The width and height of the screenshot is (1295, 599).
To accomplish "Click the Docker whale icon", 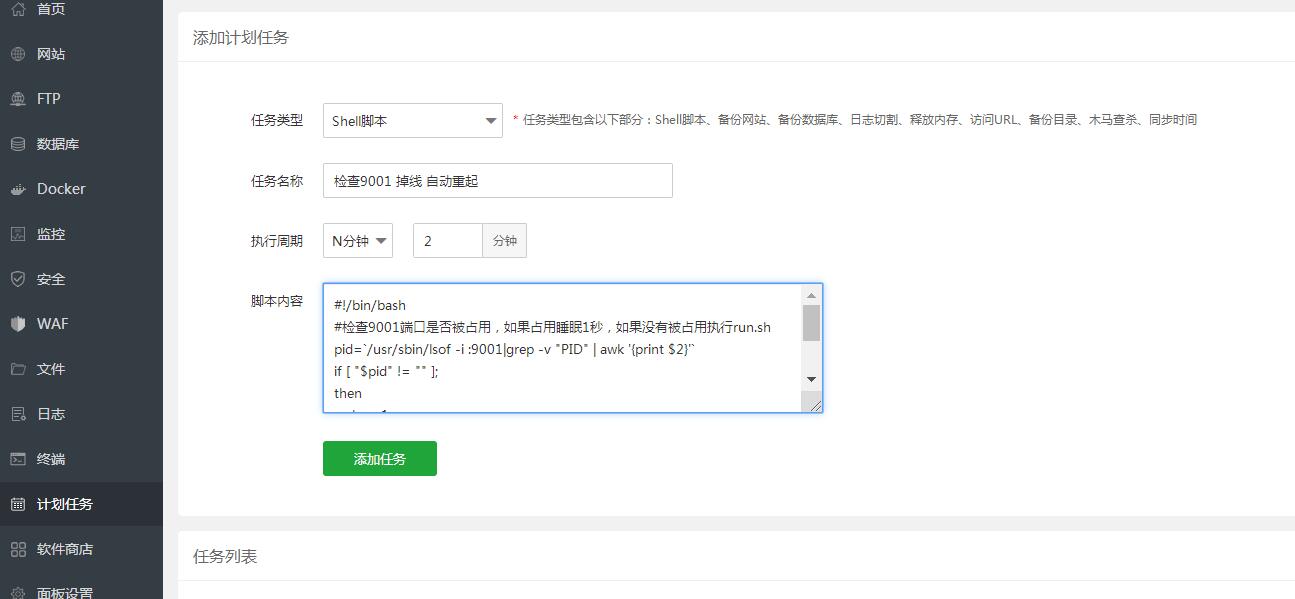I will (18, 189).
